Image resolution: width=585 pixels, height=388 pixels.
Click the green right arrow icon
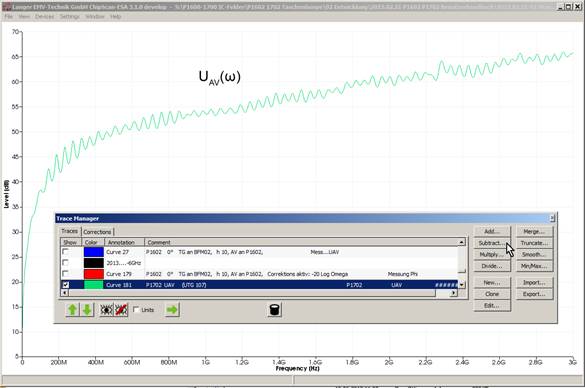tap(172, 310)
